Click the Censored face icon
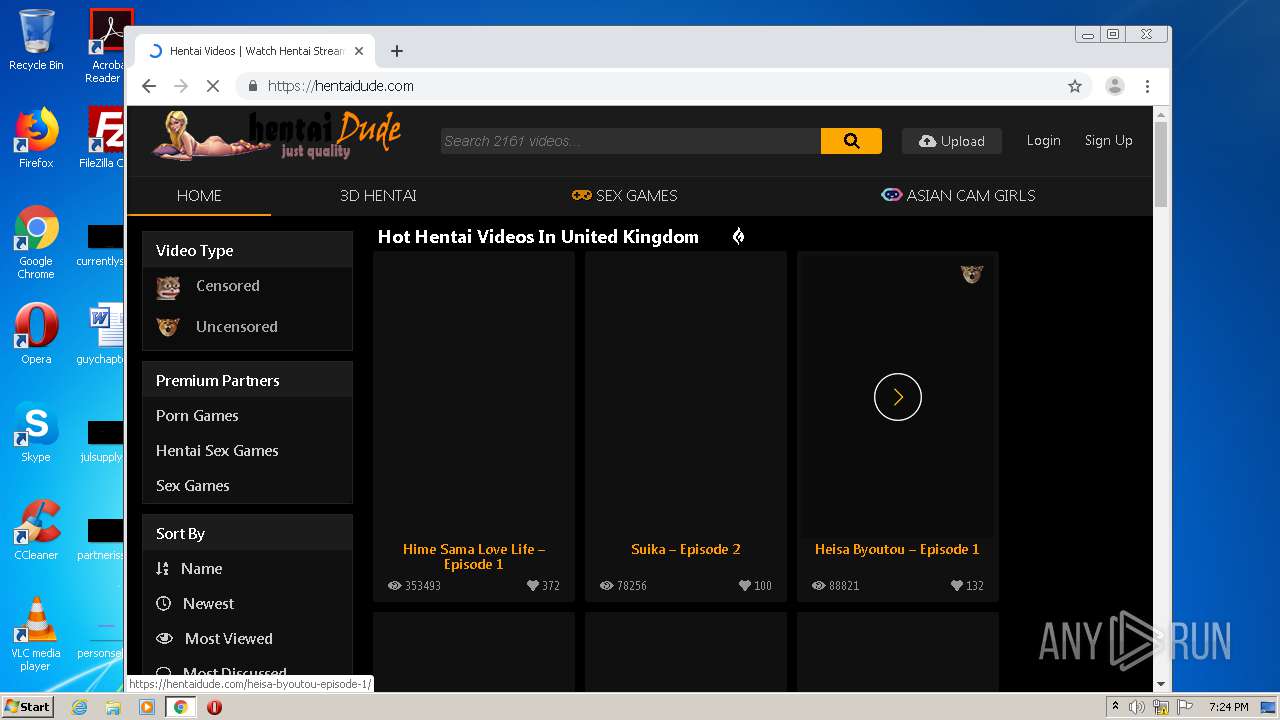Image resolution: width=1280 pixels, height=720 pixels. [x=168, y=288]
